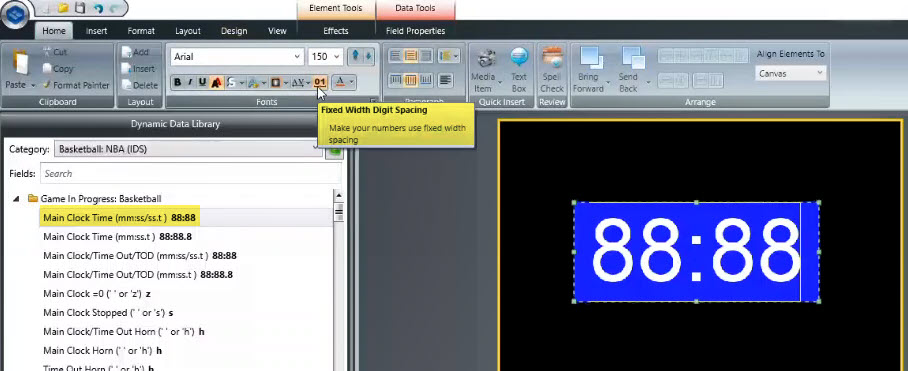The image size is (908, 371).
Task: Switch to the View ribbon tab
Action: point(277,31)
